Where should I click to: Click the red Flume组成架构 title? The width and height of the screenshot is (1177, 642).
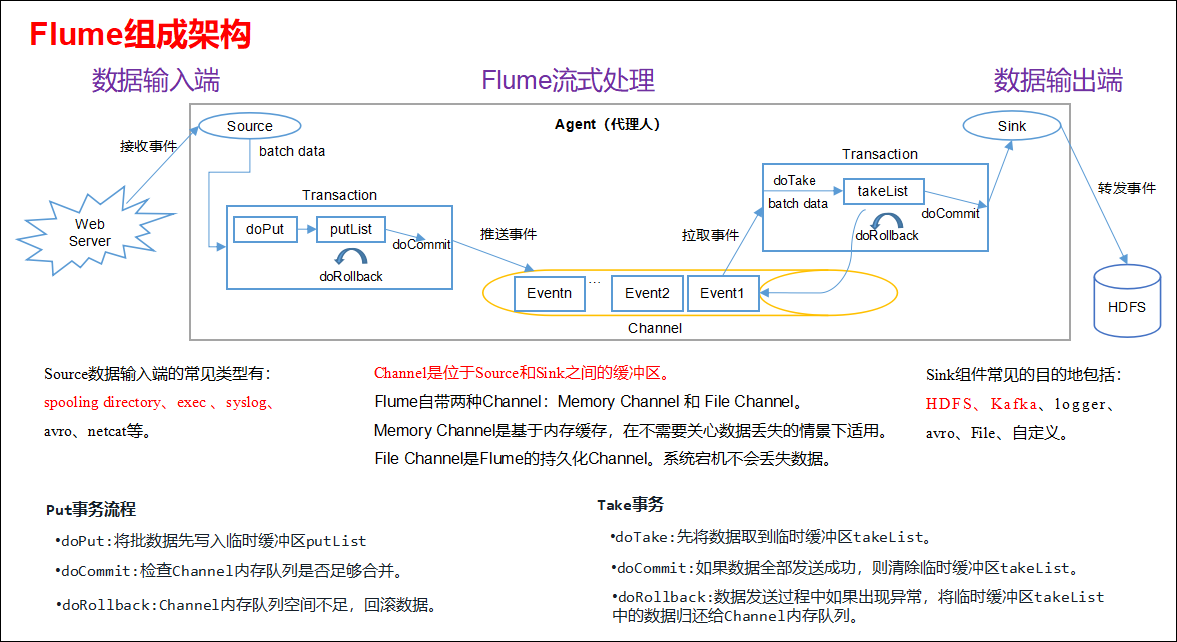pyautogui.click(x=139, y=35)
